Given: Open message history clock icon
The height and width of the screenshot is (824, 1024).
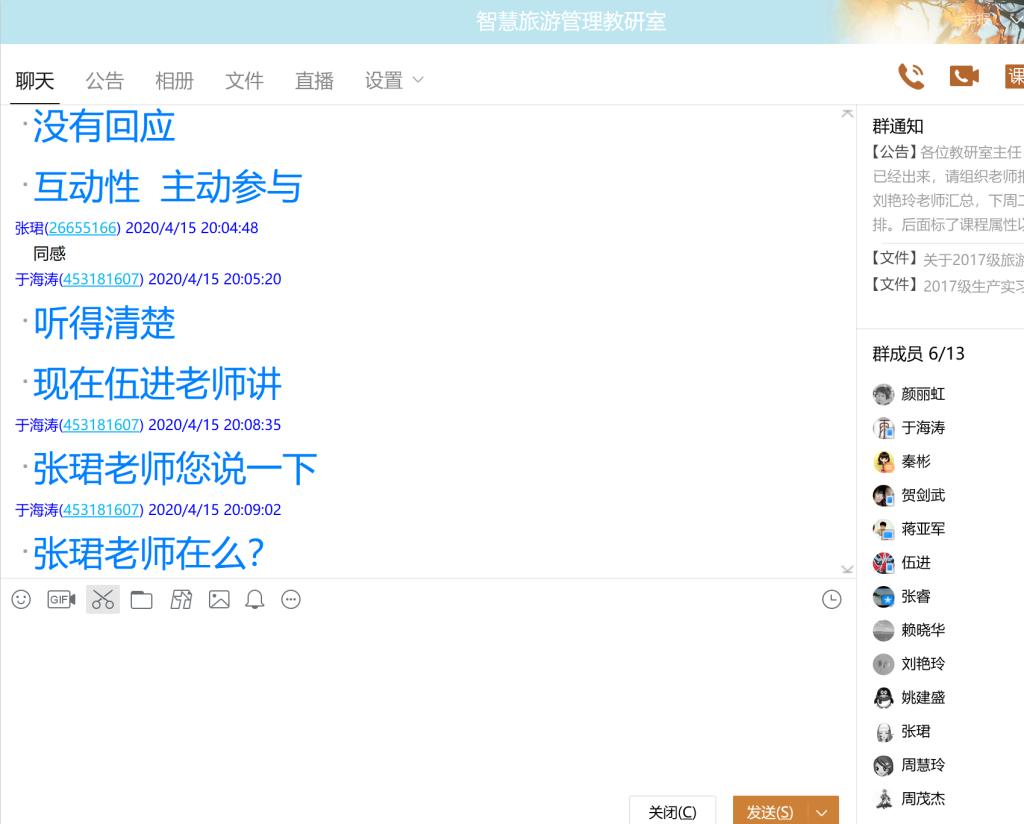Looking at the screenshot, I should tap(831, 600).
